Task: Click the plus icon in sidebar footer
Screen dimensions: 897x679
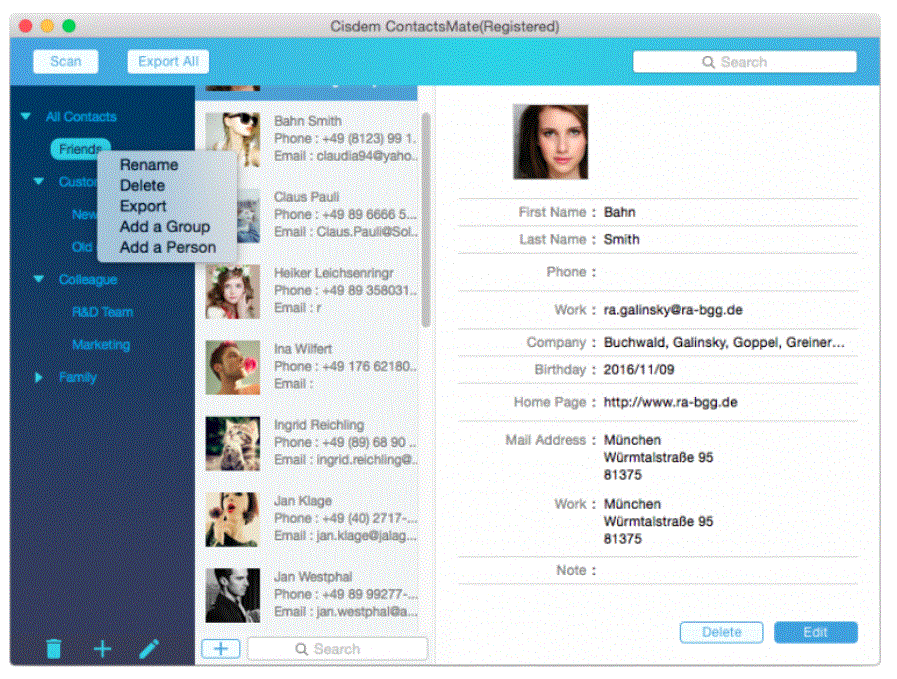Action: click(102, 649)
